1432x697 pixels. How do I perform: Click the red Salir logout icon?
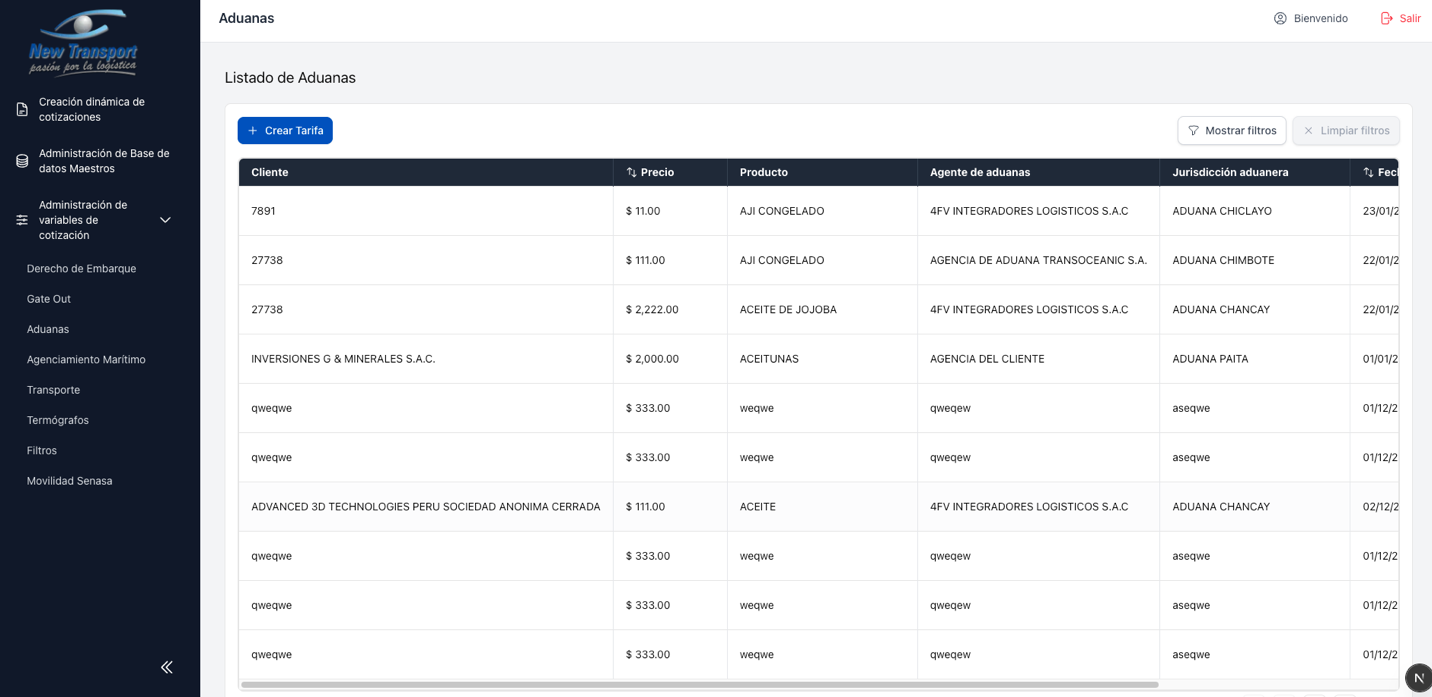click(x=1387, y=18)
